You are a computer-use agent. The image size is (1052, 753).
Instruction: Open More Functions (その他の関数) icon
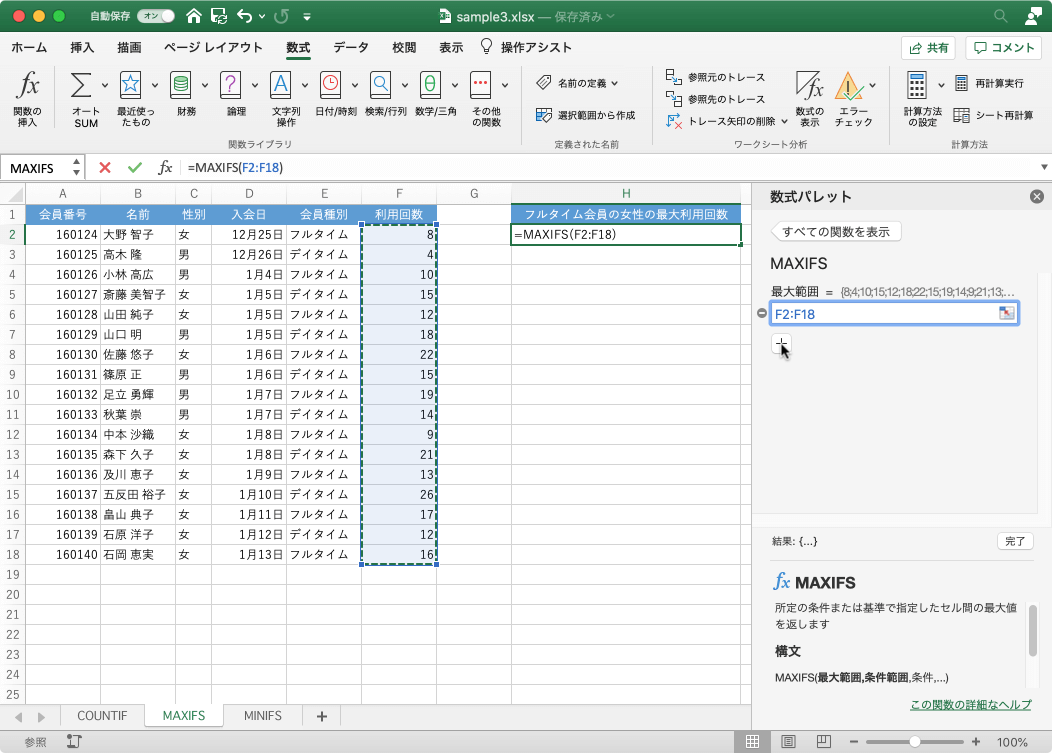point(480,85)
